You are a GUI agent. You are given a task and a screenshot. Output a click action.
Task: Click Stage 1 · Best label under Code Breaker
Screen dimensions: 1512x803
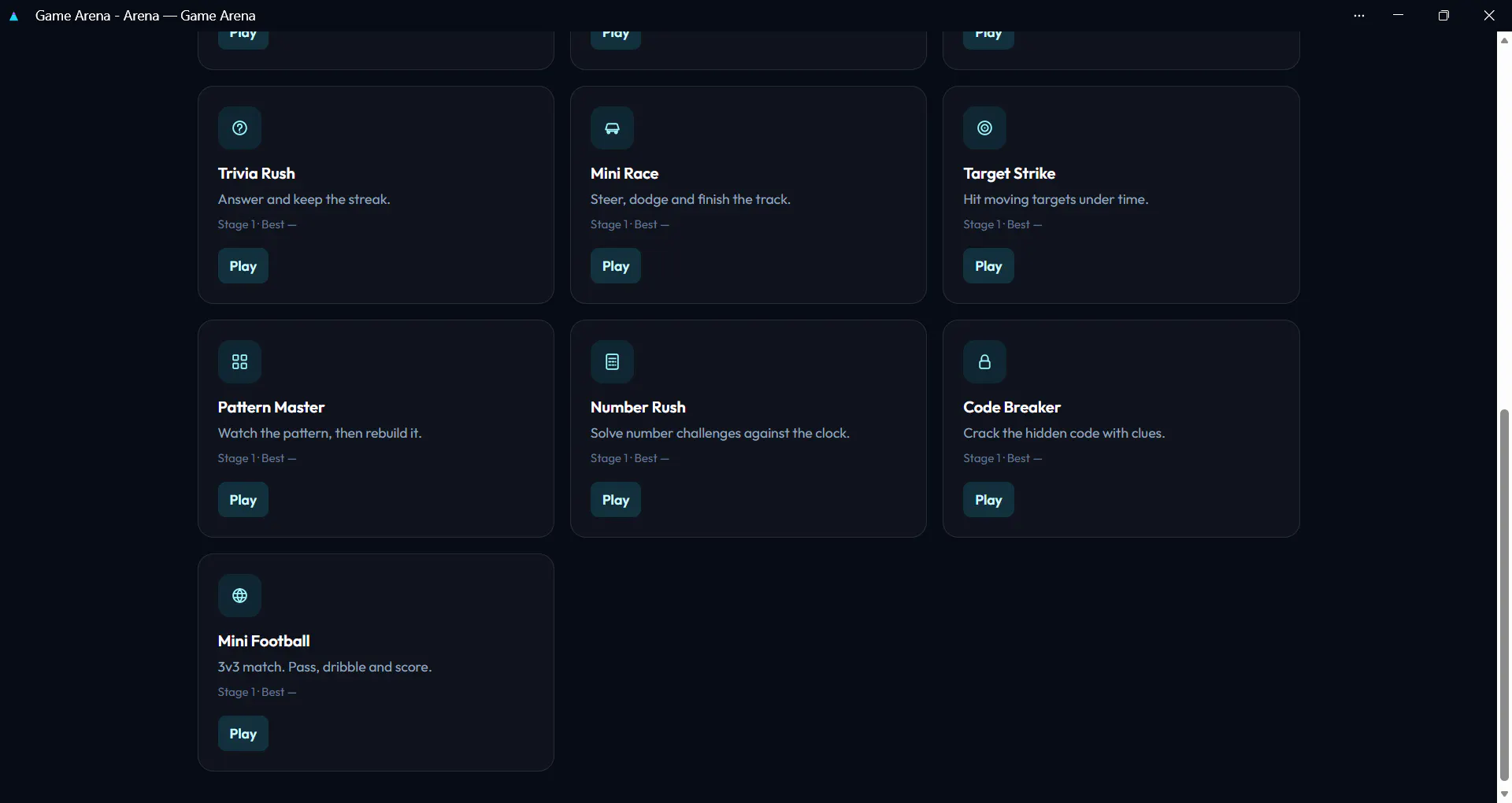tap(1002, 458)
